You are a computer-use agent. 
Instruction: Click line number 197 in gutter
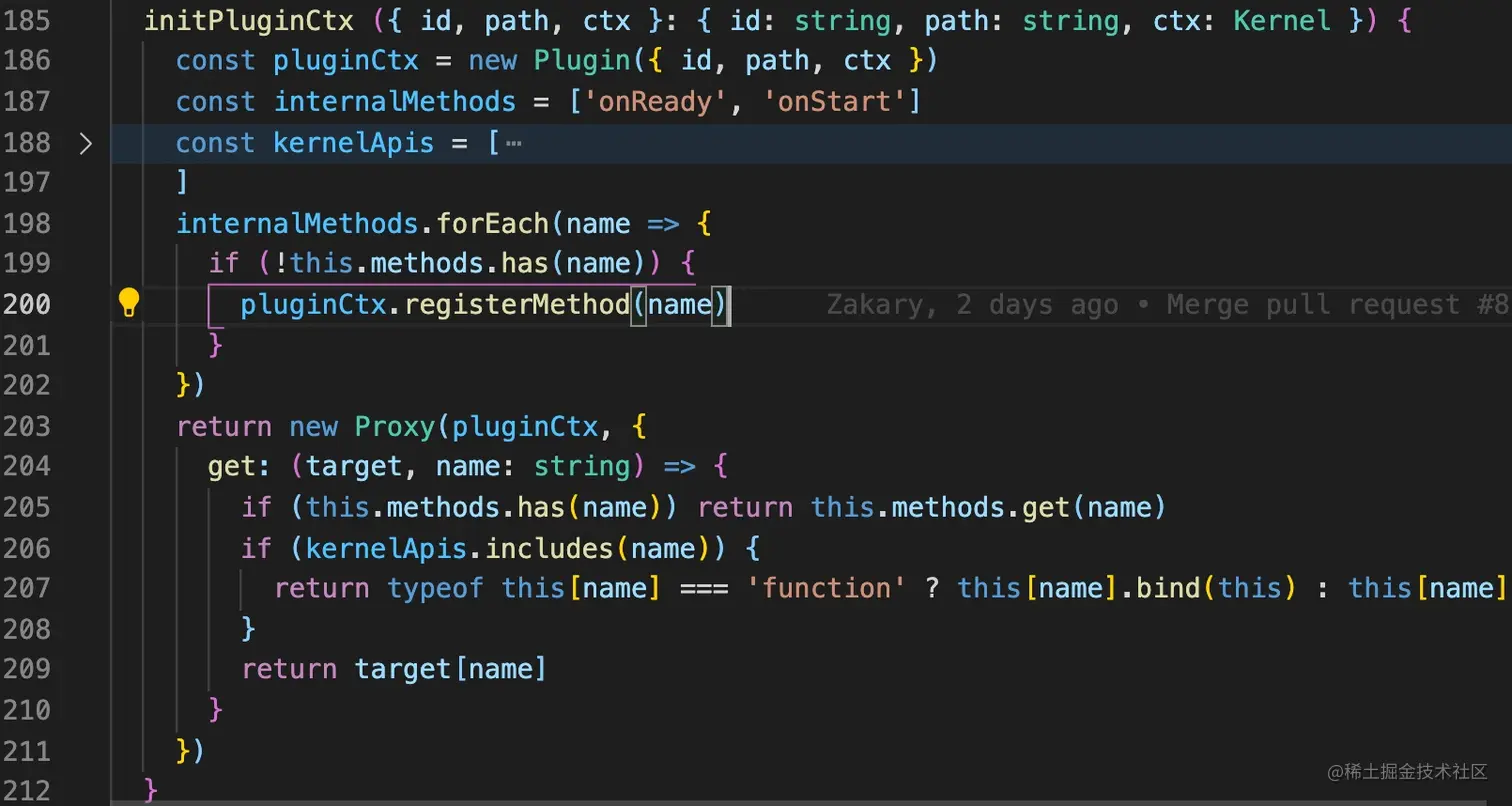pyautogui.click(x=27, y=182)
